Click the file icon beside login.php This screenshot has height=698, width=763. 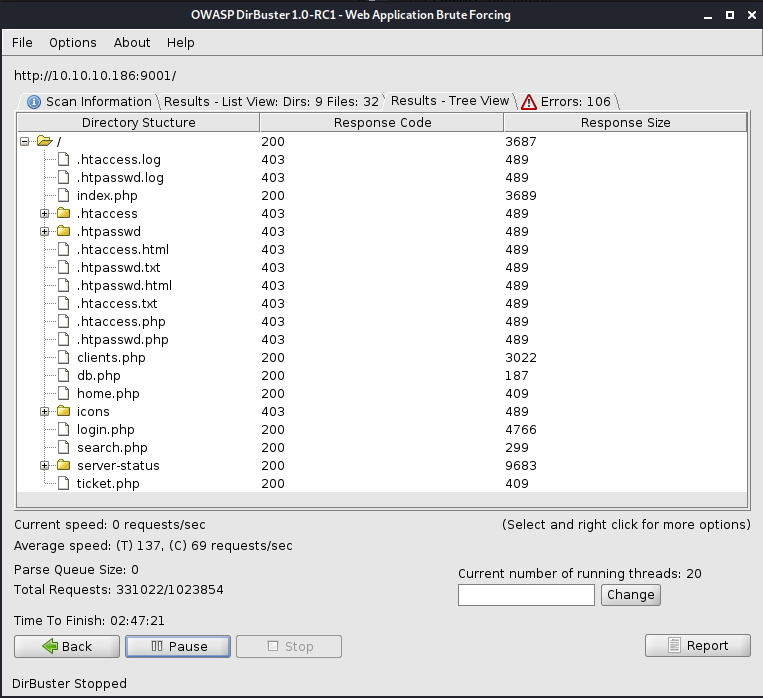click(x=63, y=429)
